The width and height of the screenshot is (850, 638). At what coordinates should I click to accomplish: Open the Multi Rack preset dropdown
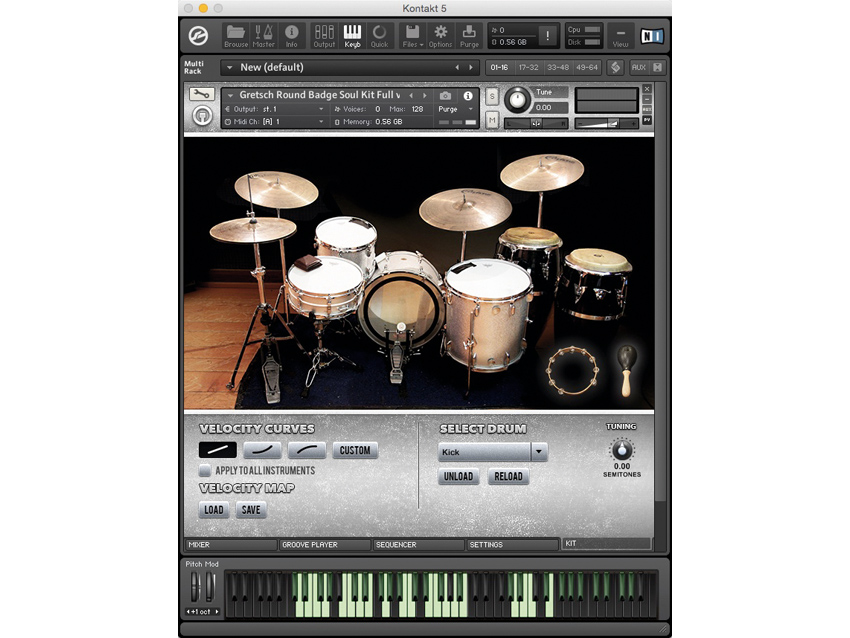(229, 68)
